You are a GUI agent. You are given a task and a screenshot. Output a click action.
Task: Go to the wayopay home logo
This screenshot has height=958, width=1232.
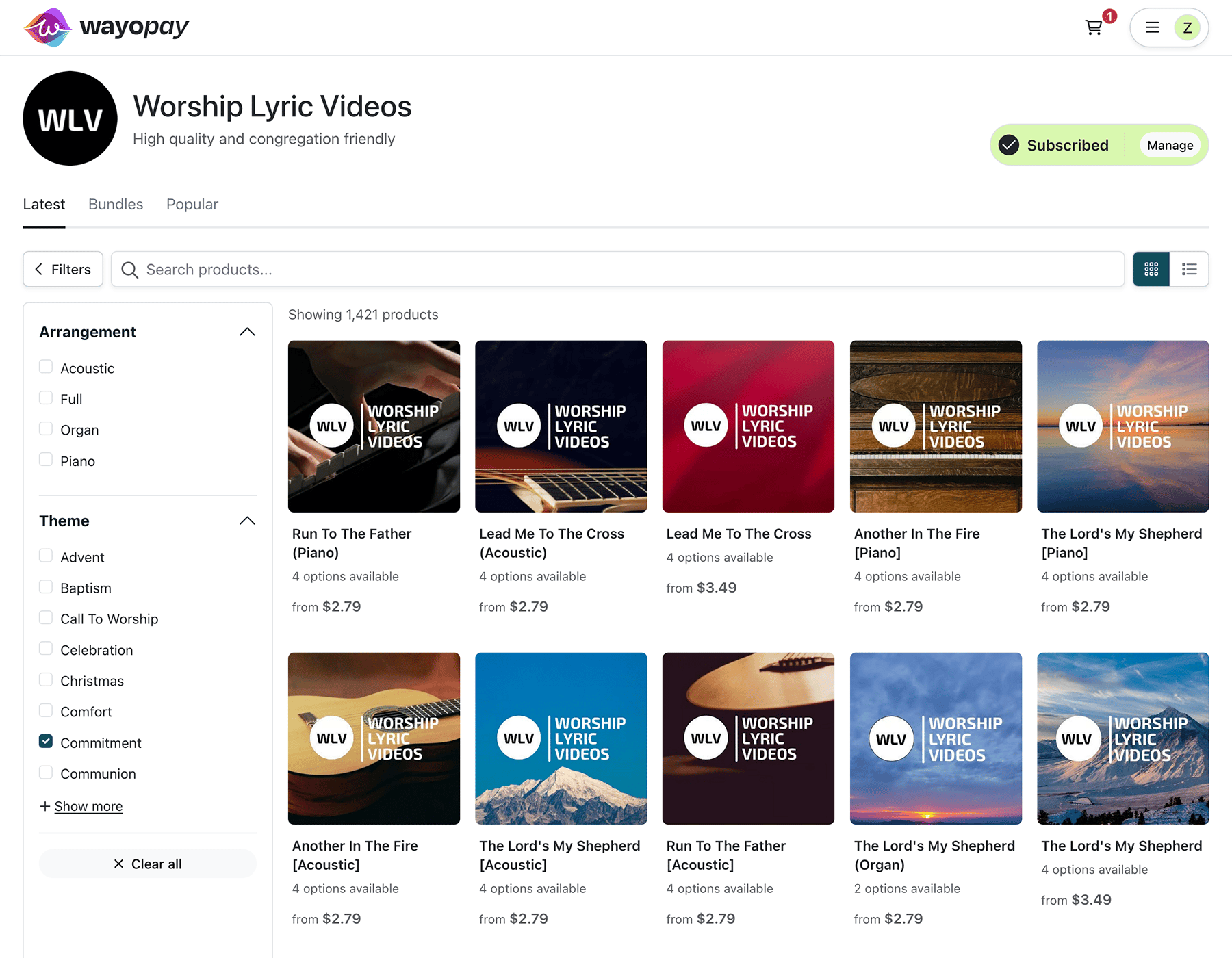[106, 27]
